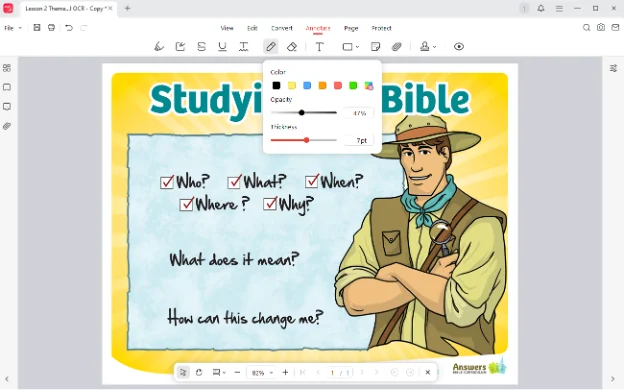The image size is (624, 390).
Task: Rotate the page view
Action: tap(199, 372)
